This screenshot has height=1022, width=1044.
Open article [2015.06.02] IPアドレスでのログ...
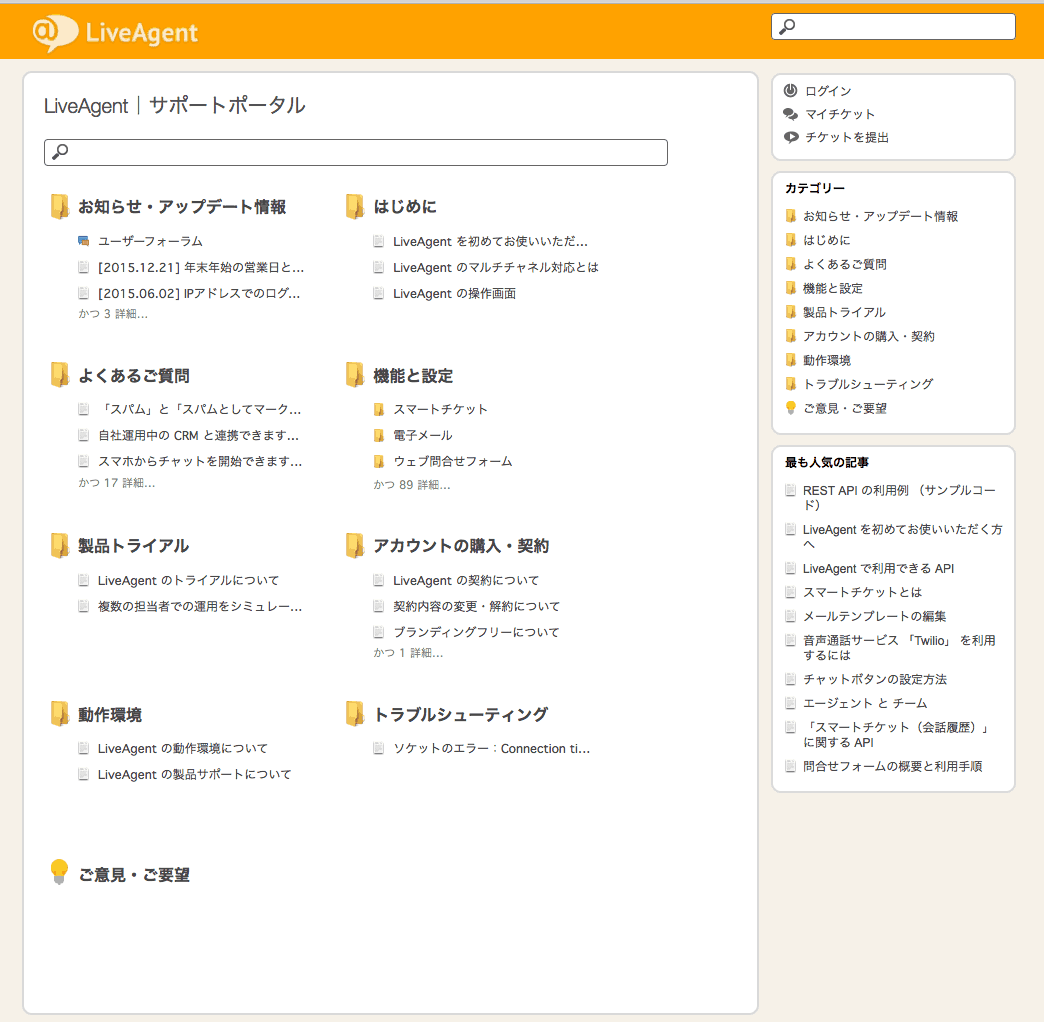tap(198, 294)
